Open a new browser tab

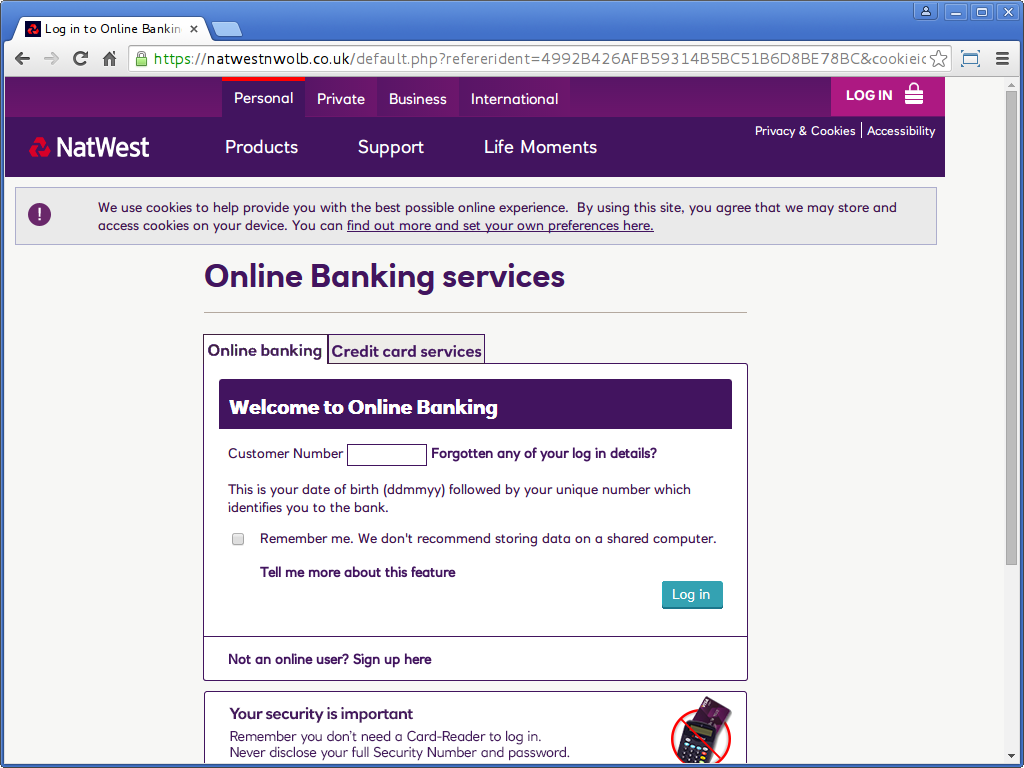tap(227, 29)
